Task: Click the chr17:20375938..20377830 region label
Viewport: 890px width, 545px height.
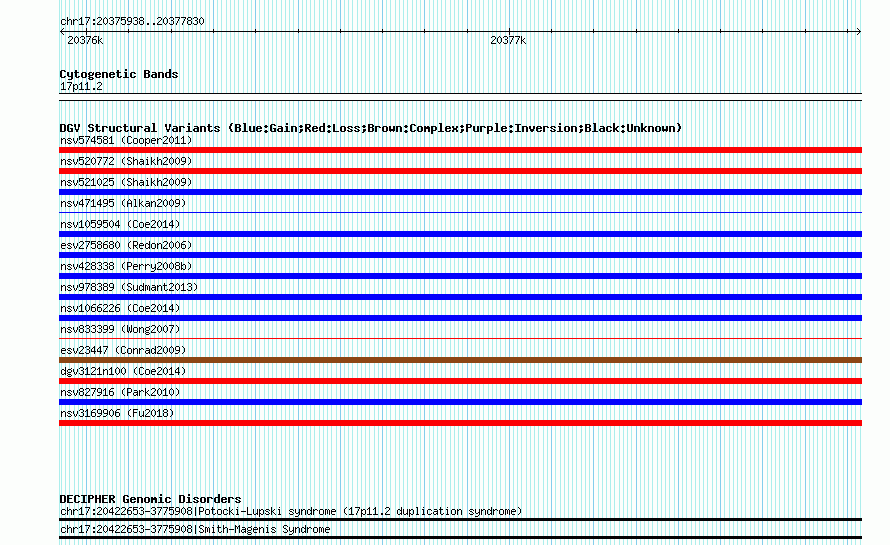Action: [132, 21]
